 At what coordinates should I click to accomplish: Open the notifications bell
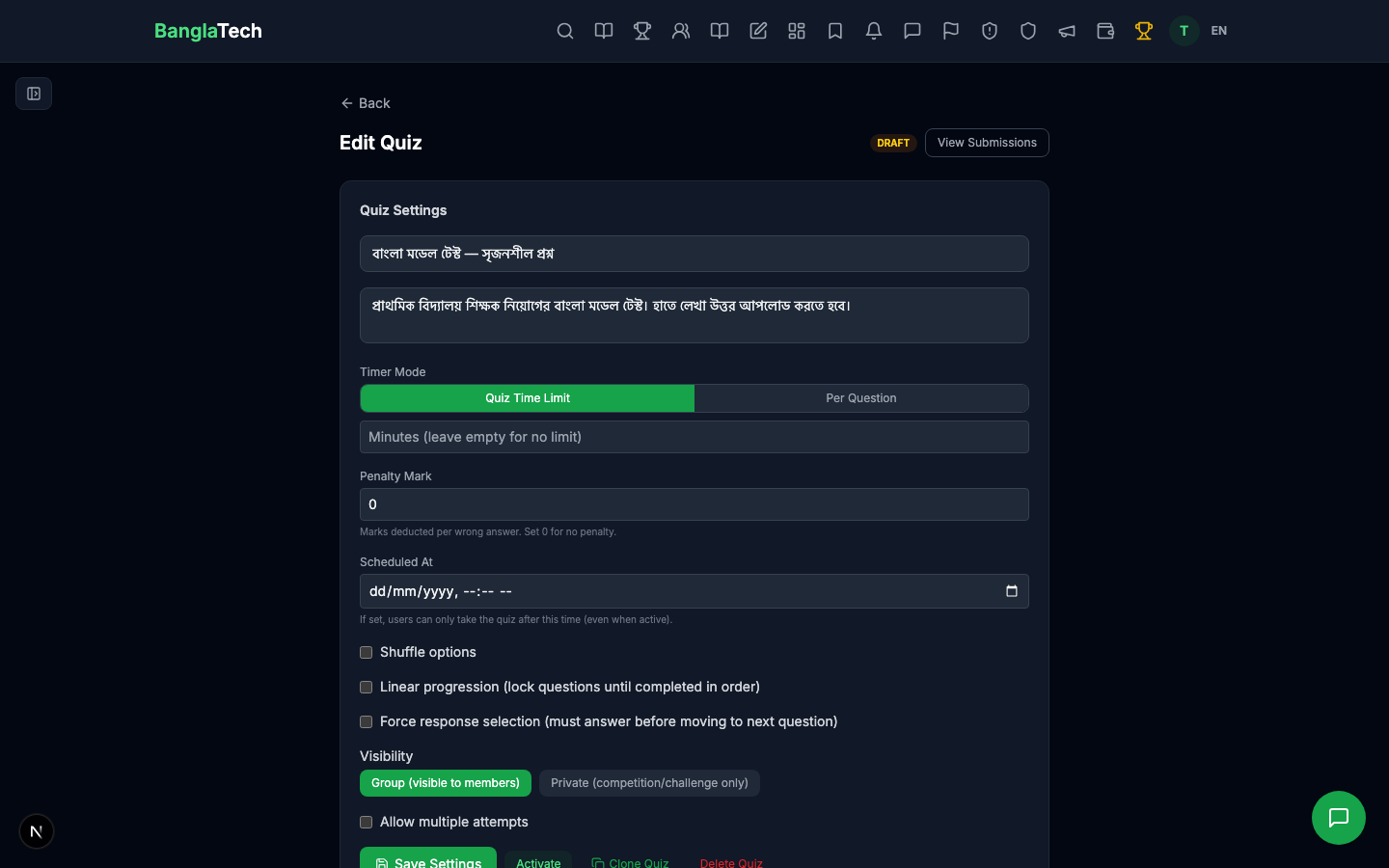[x=874, y=31]
